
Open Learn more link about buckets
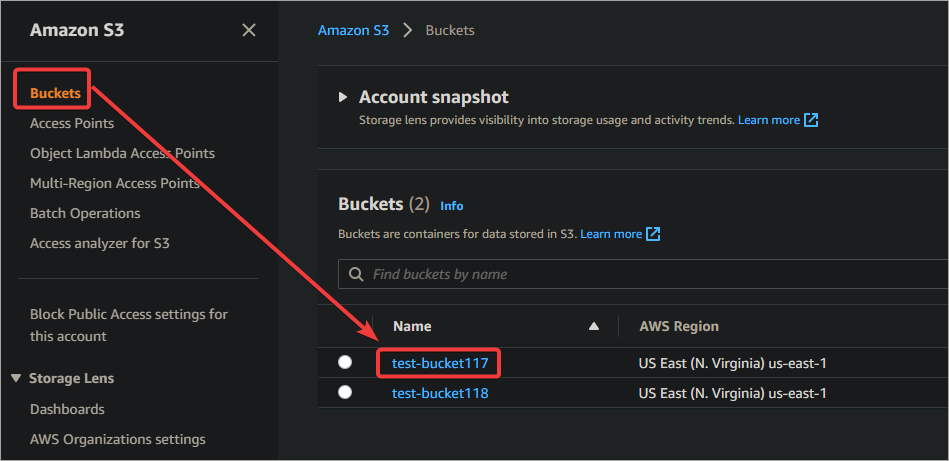coord(611,234)
